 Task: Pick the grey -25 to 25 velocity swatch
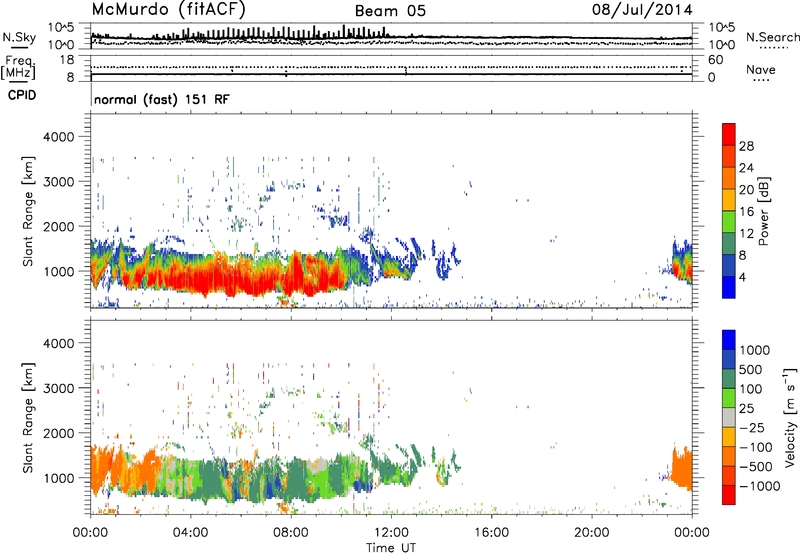[729, 417]
